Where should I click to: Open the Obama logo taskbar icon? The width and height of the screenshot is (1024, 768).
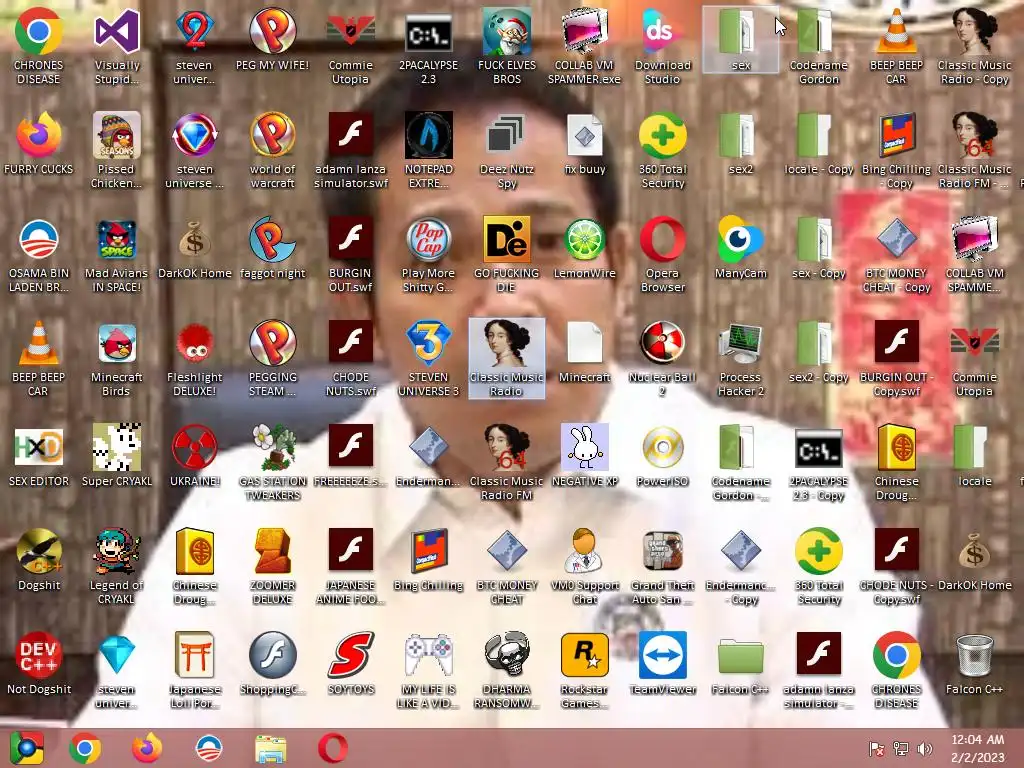tap(209, 748)
